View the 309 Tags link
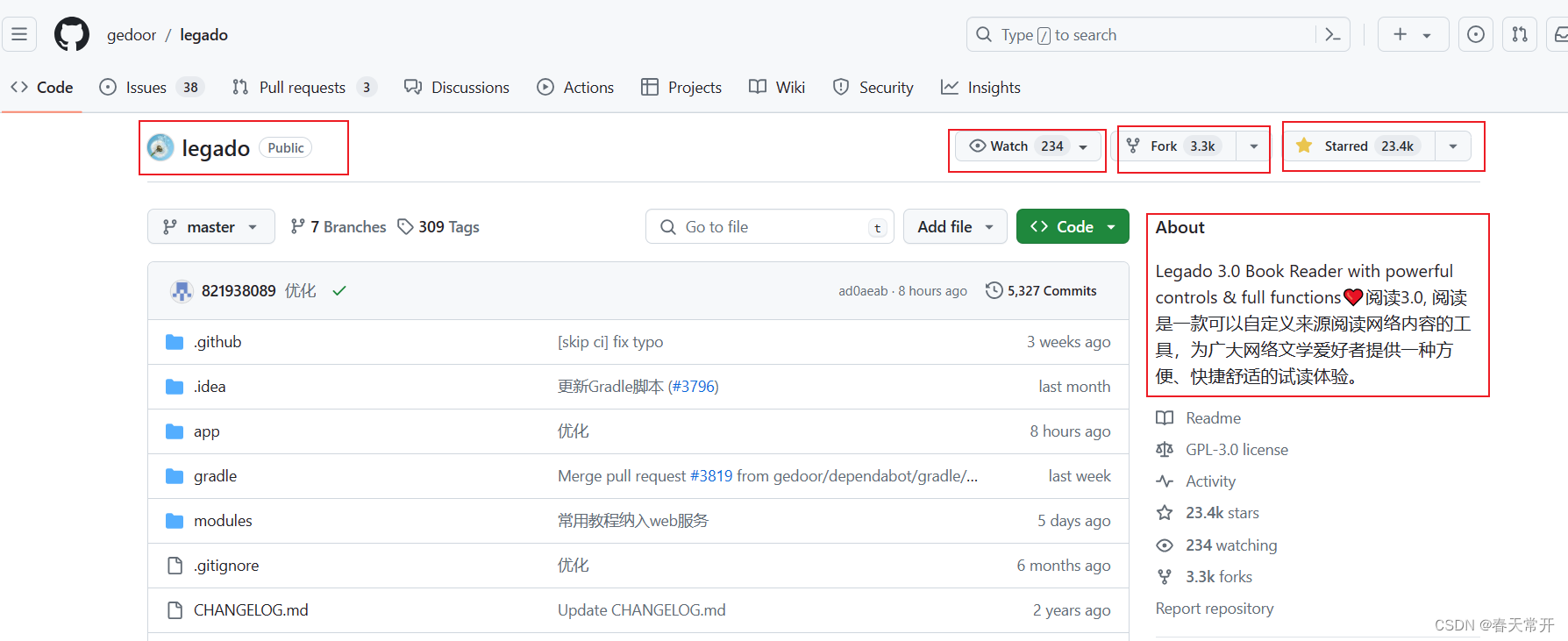Image resolution: width=1568 pixels, height=641 pixels. tap(438, 227)
